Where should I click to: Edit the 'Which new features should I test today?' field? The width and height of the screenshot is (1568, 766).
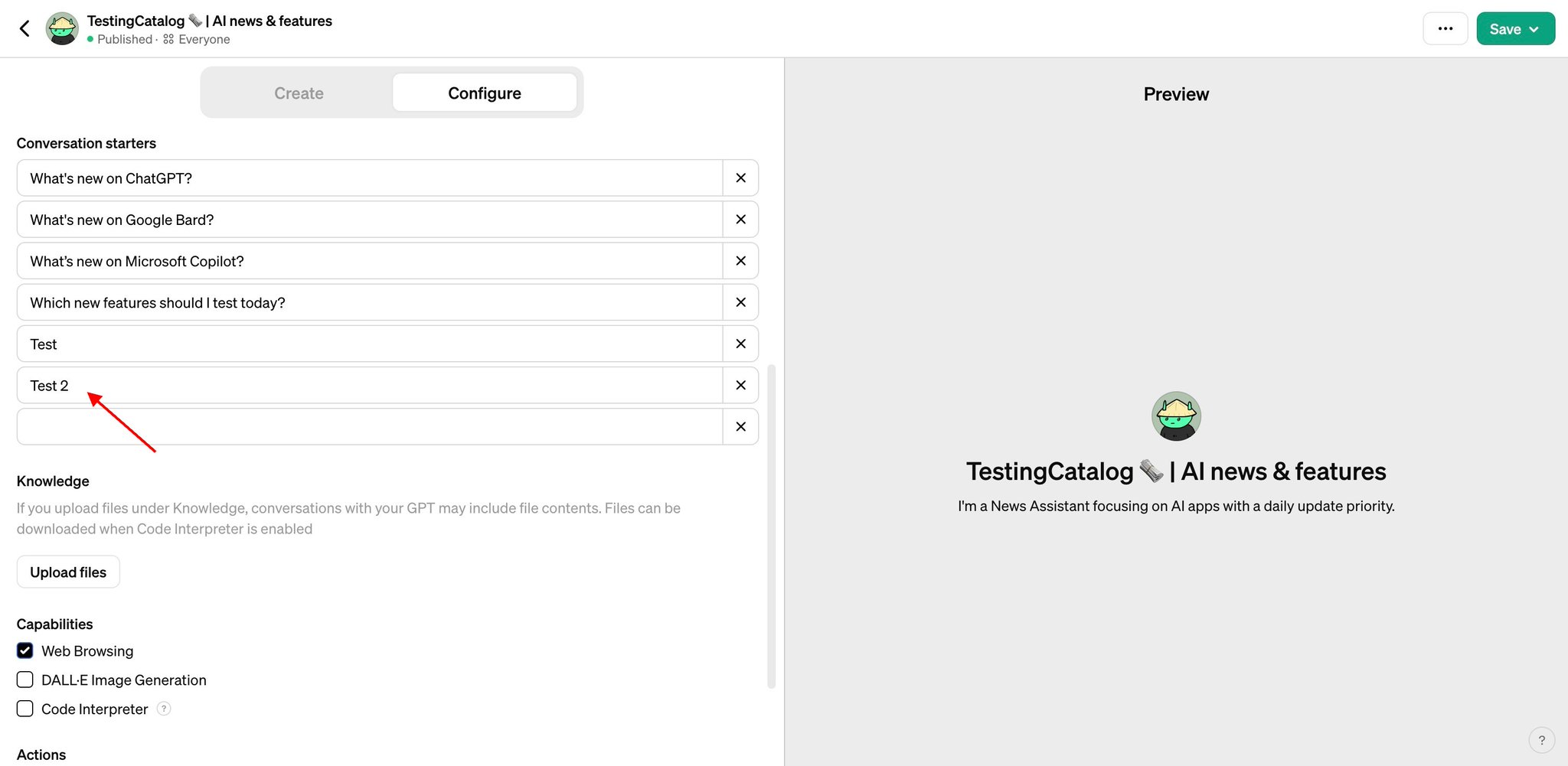click(x=370, y=302)
